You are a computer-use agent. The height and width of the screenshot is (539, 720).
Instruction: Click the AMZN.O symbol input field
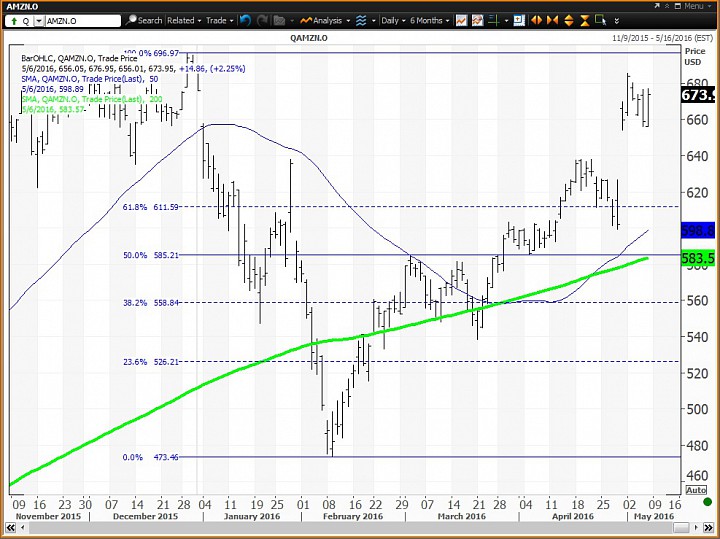(83, 21)
